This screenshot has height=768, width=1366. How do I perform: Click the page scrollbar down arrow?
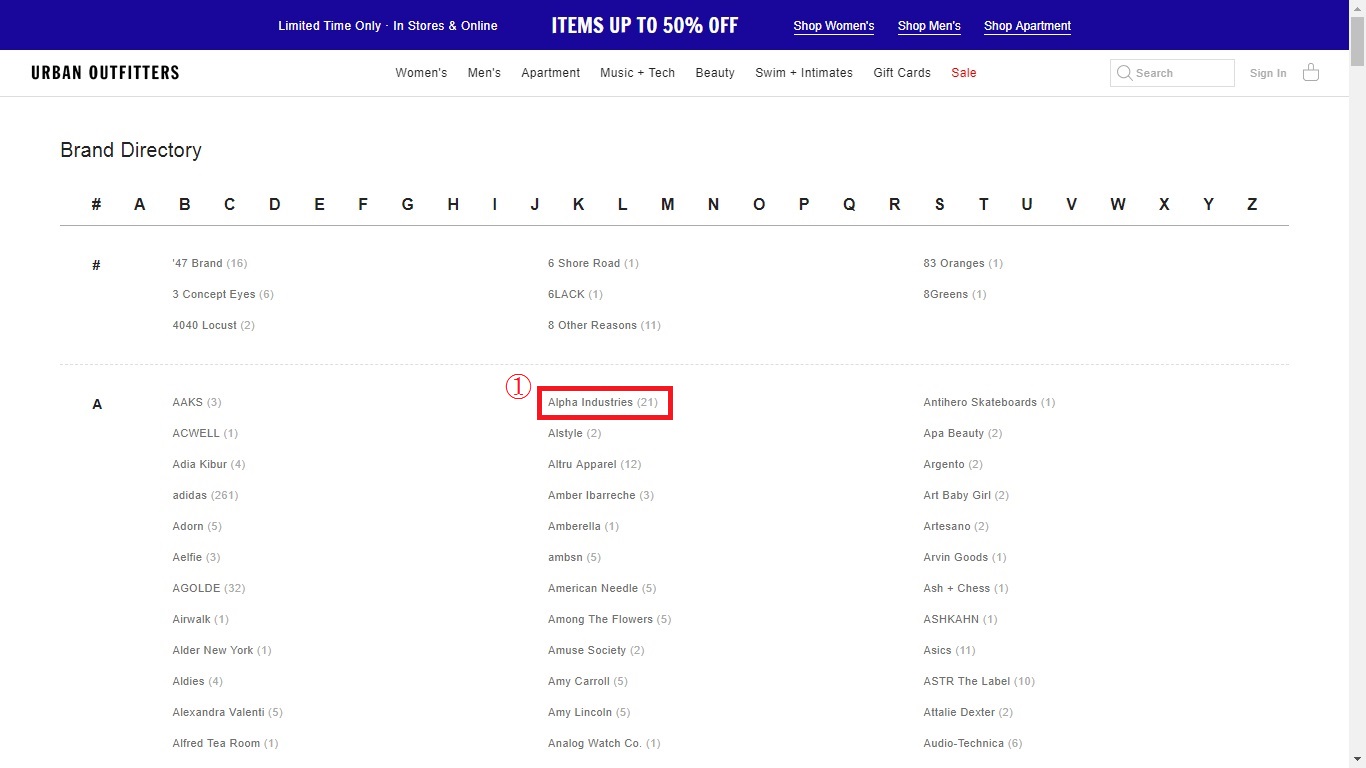(1357, 760)
